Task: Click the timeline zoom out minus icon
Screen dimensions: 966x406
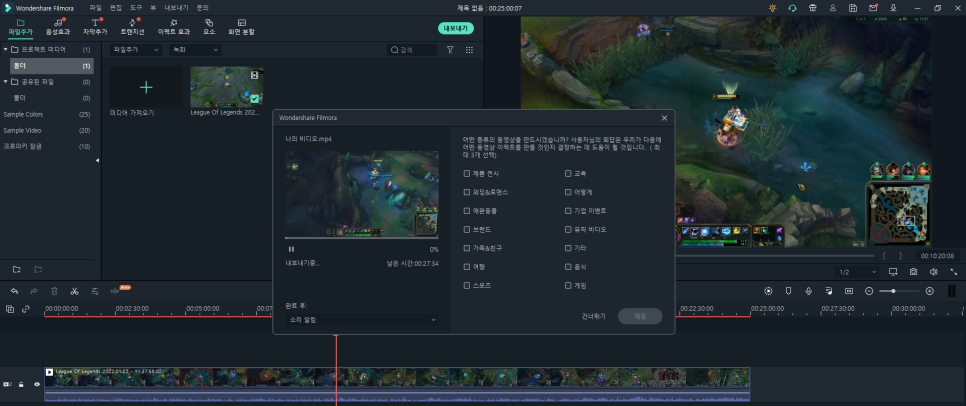Action: [869, 291]
